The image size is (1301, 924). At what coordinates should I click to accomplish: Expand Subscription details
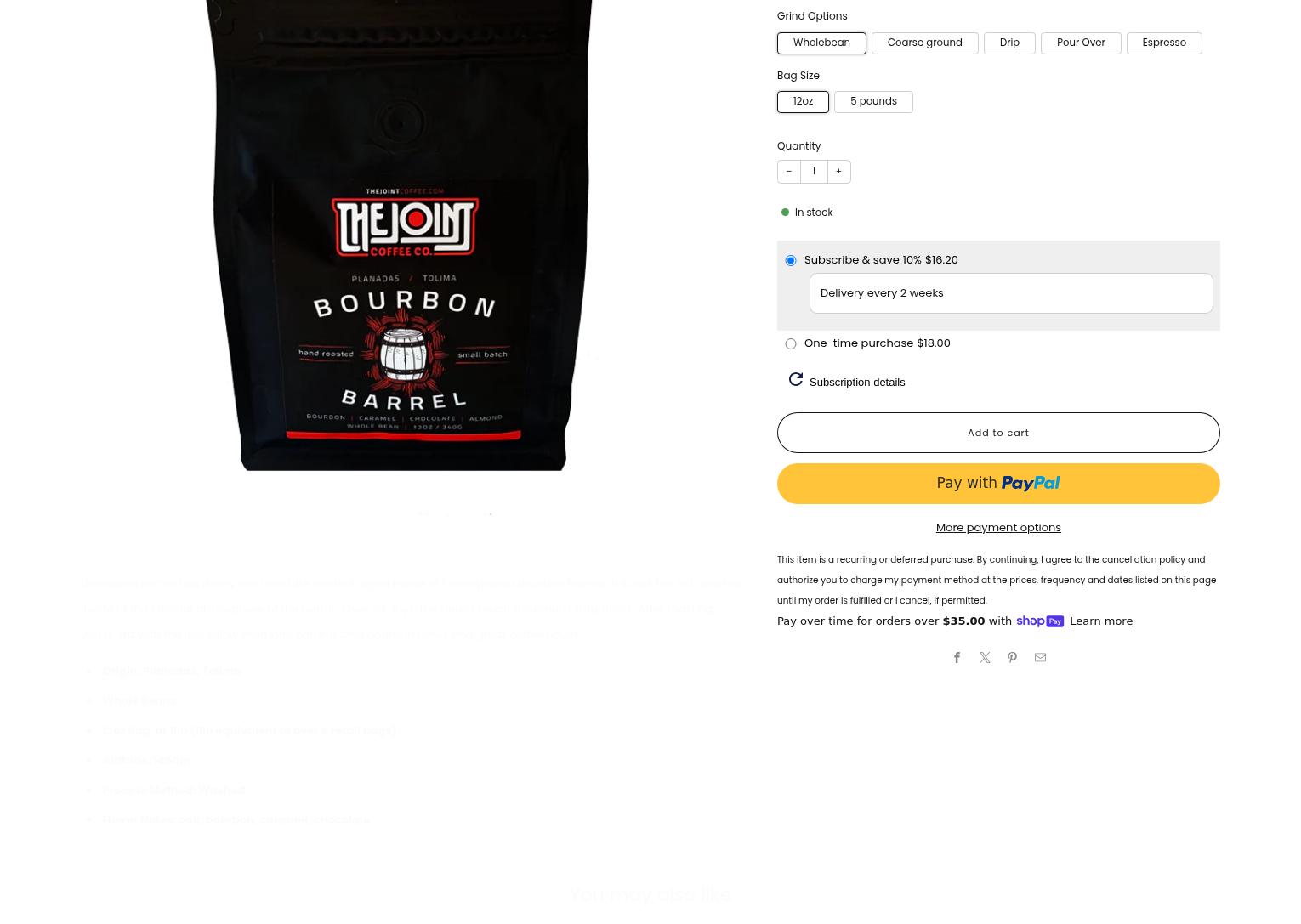[857, 383]
